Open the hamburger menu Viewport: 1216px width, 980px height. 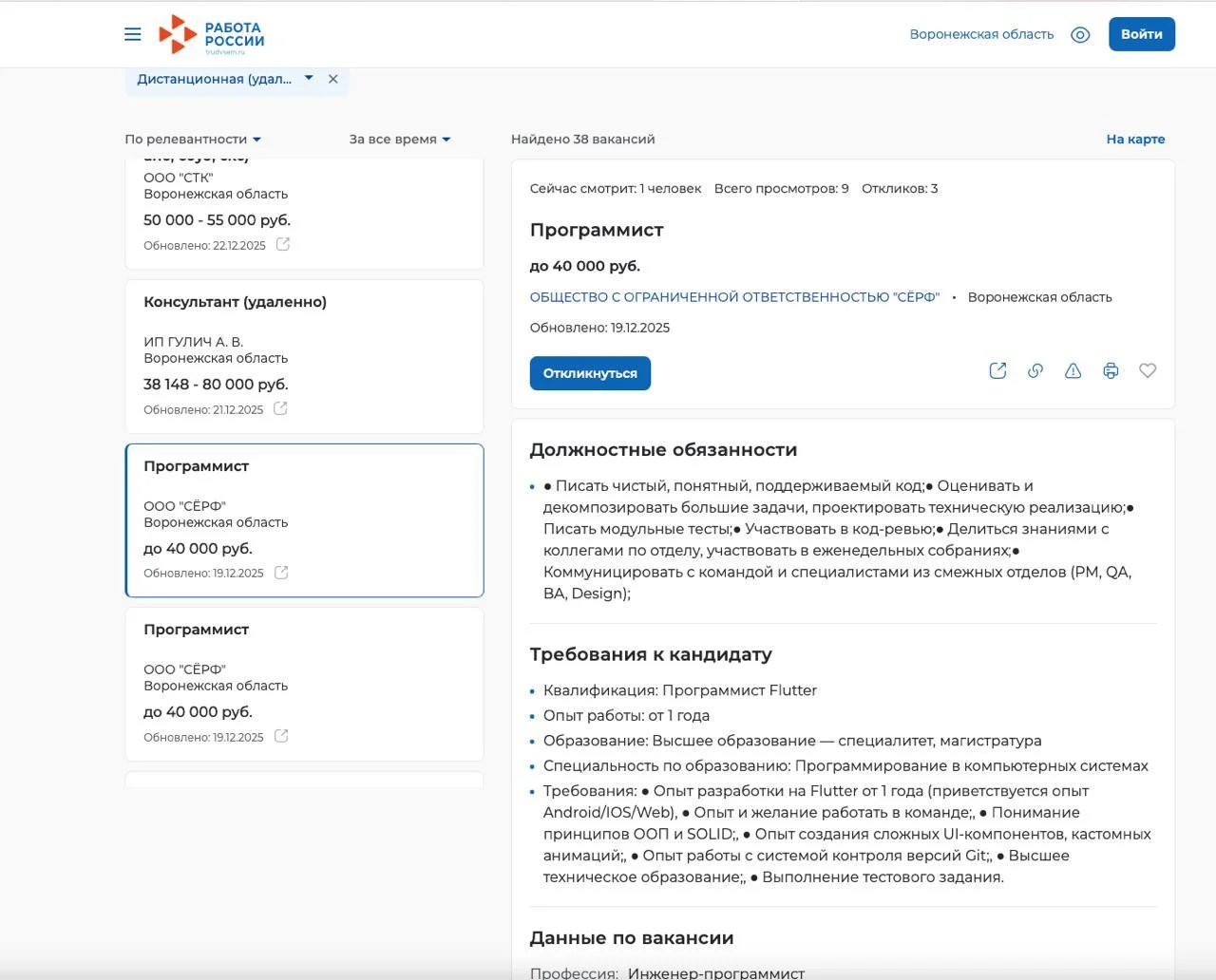(133, 34)
